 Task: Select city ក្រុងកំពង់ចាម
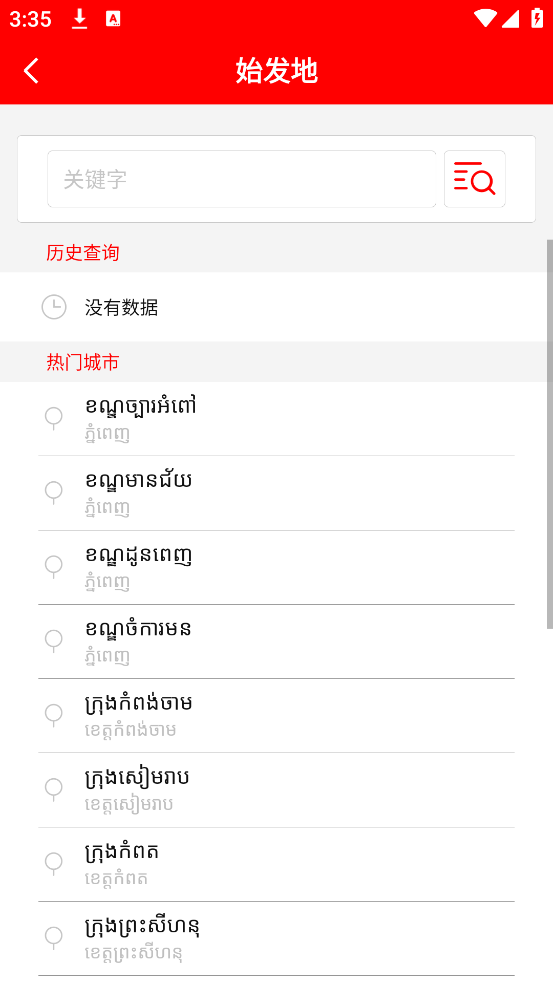[276, 715]
